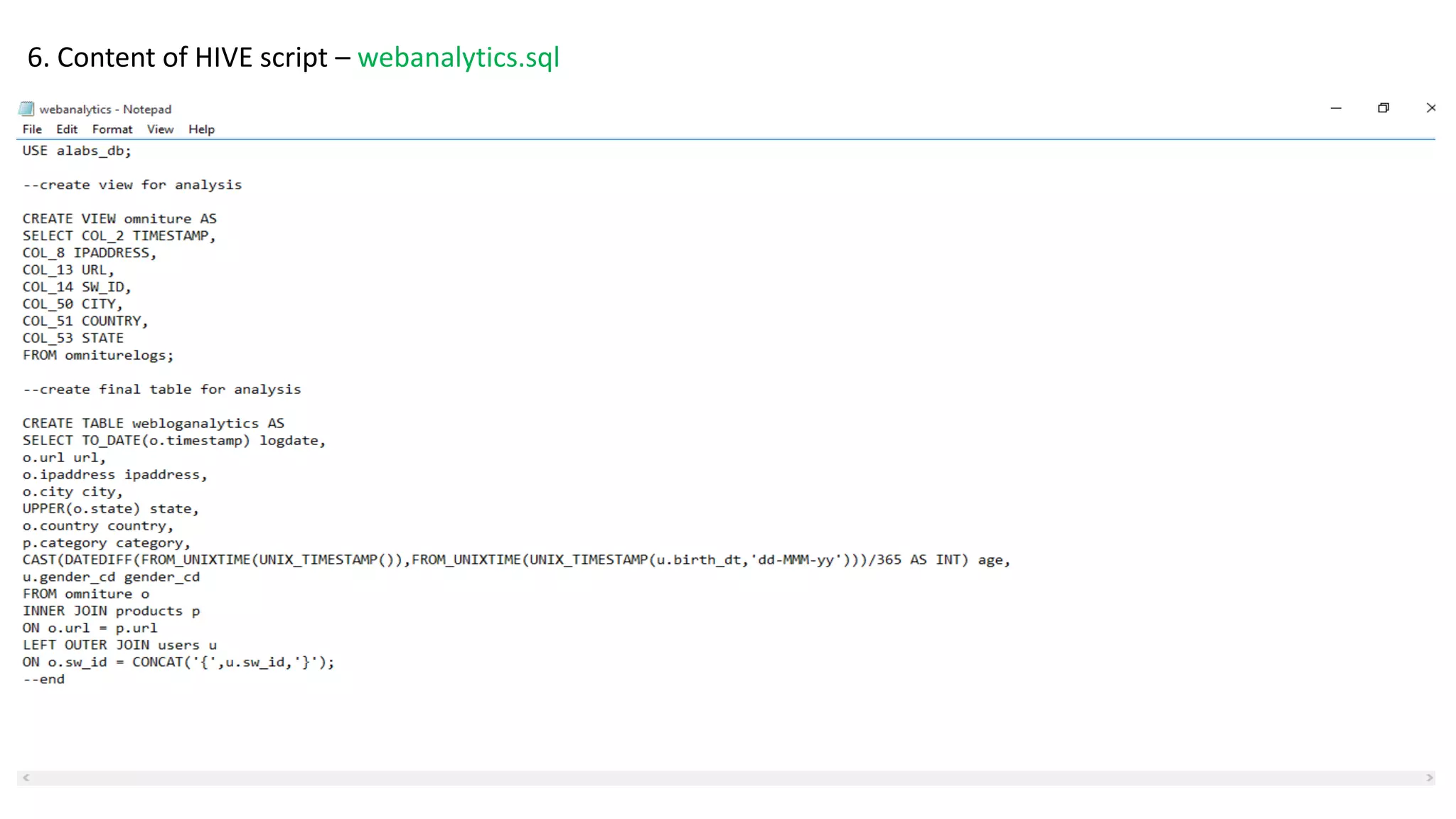Click the 'LEFT OUTER JOIN users u' line
This screenshot has height=819, width=1456.
tap(119, 646)
